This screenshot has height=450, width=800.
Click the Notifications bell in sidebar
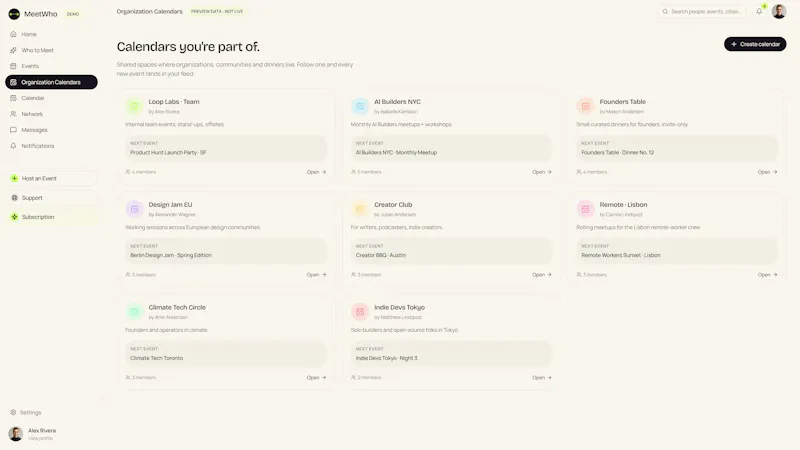[x=13, y=146]
